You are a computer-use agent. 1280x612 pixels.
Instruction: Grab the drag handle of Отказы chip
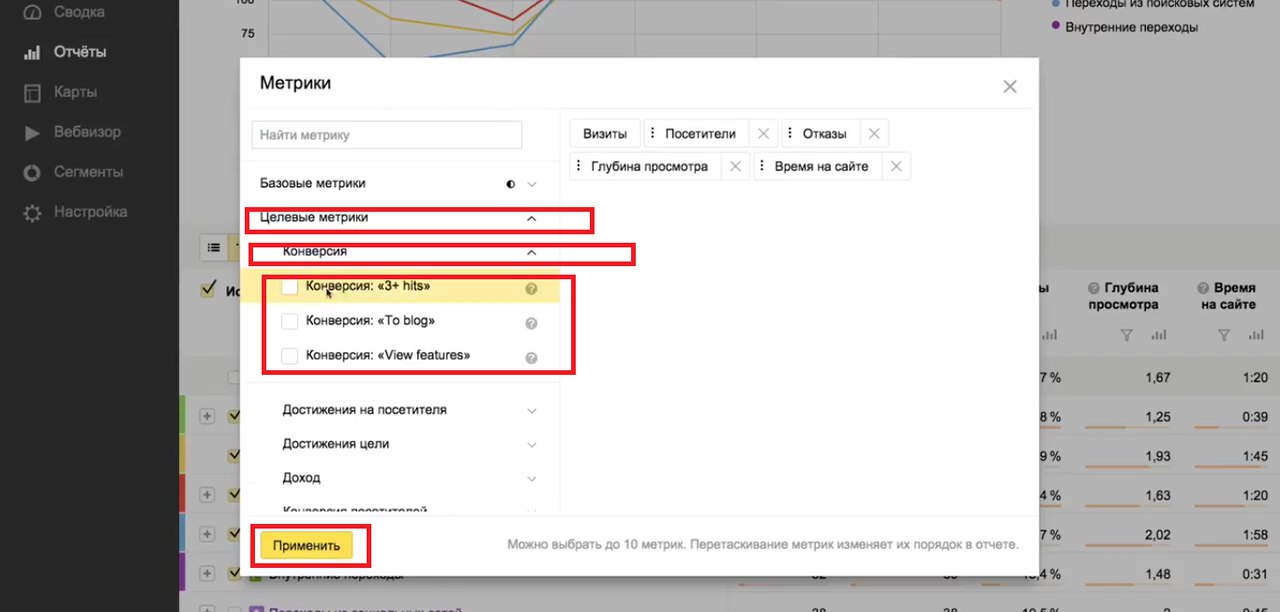click(x=790, y=134)
